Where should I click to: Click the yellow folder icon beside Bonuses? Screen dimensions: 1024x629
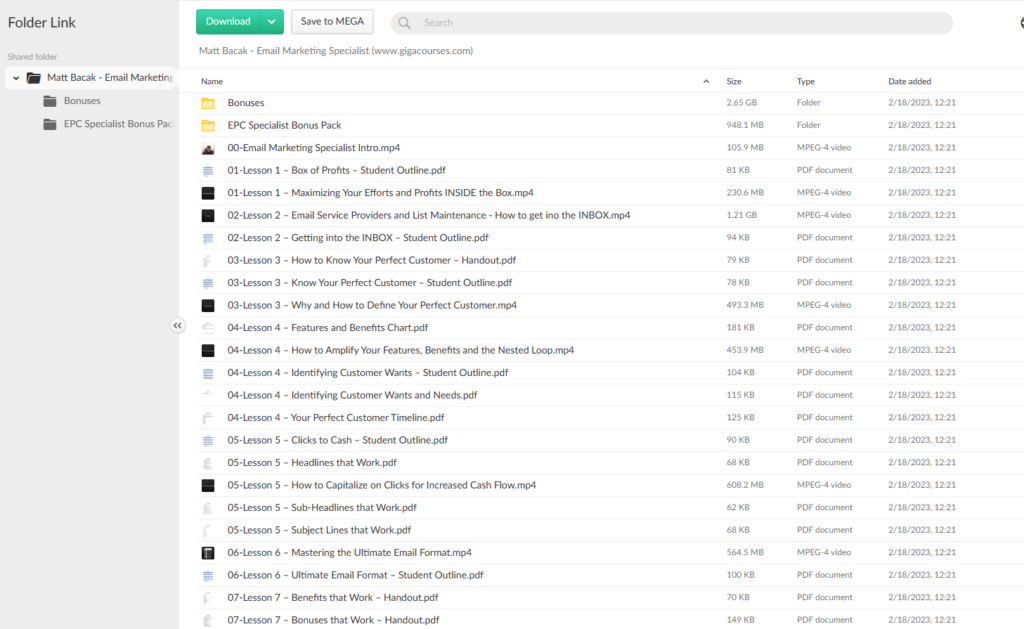point(208,102)
